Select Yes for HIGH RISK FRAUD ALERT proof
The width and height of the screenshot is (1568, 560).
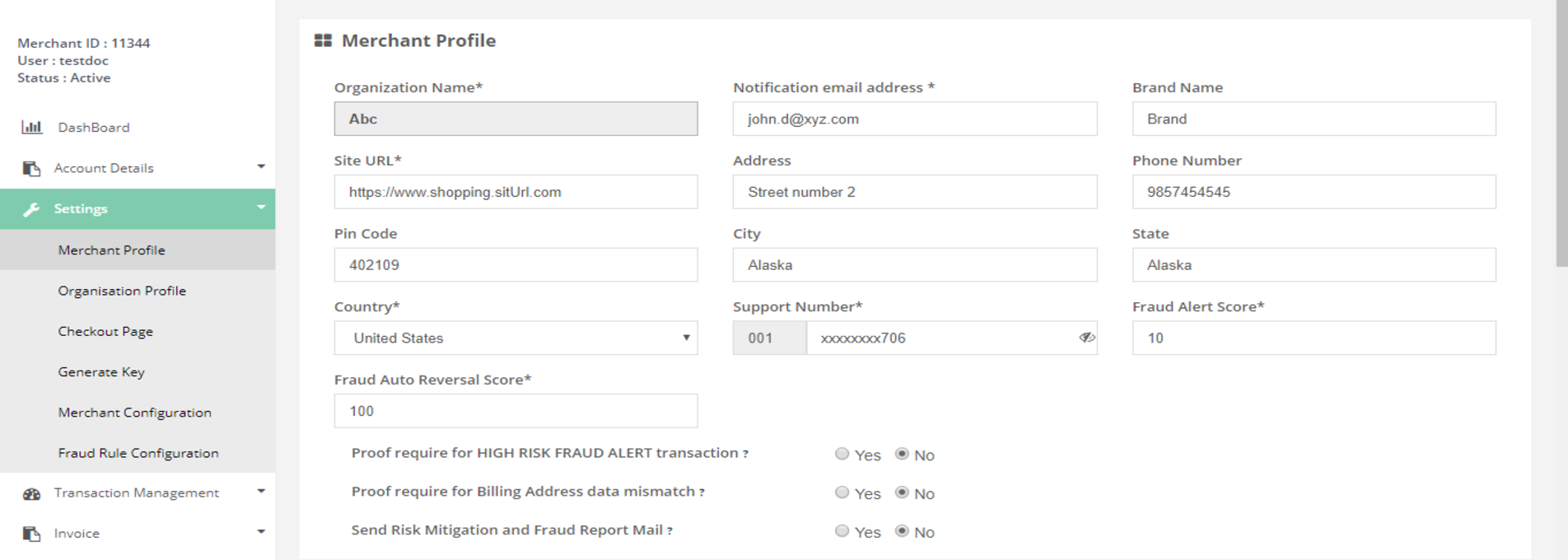click(x=842, y=454)
